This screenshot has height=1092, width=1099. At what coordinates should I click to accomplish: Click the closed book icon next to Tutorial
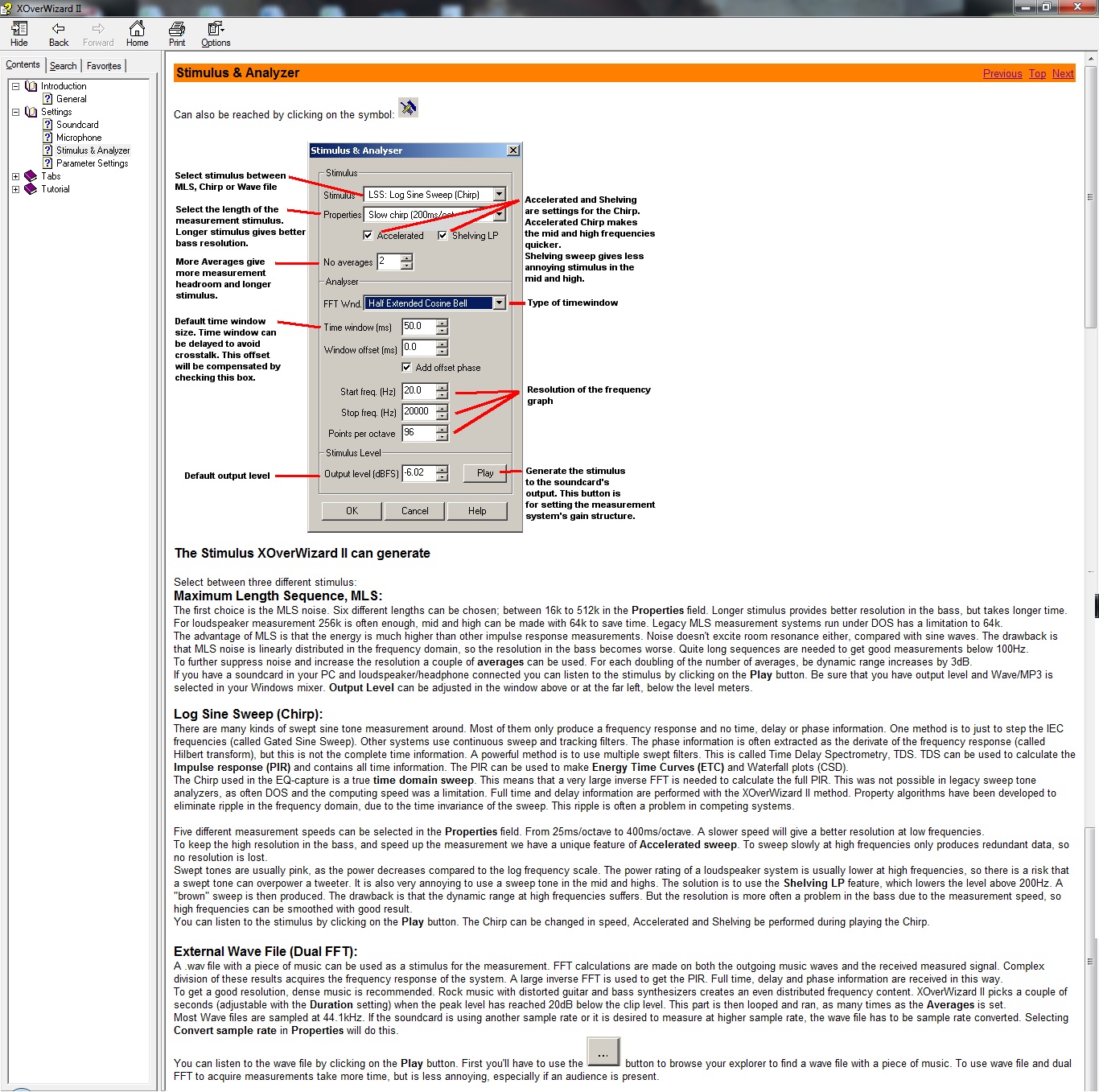tap(31, 189)
